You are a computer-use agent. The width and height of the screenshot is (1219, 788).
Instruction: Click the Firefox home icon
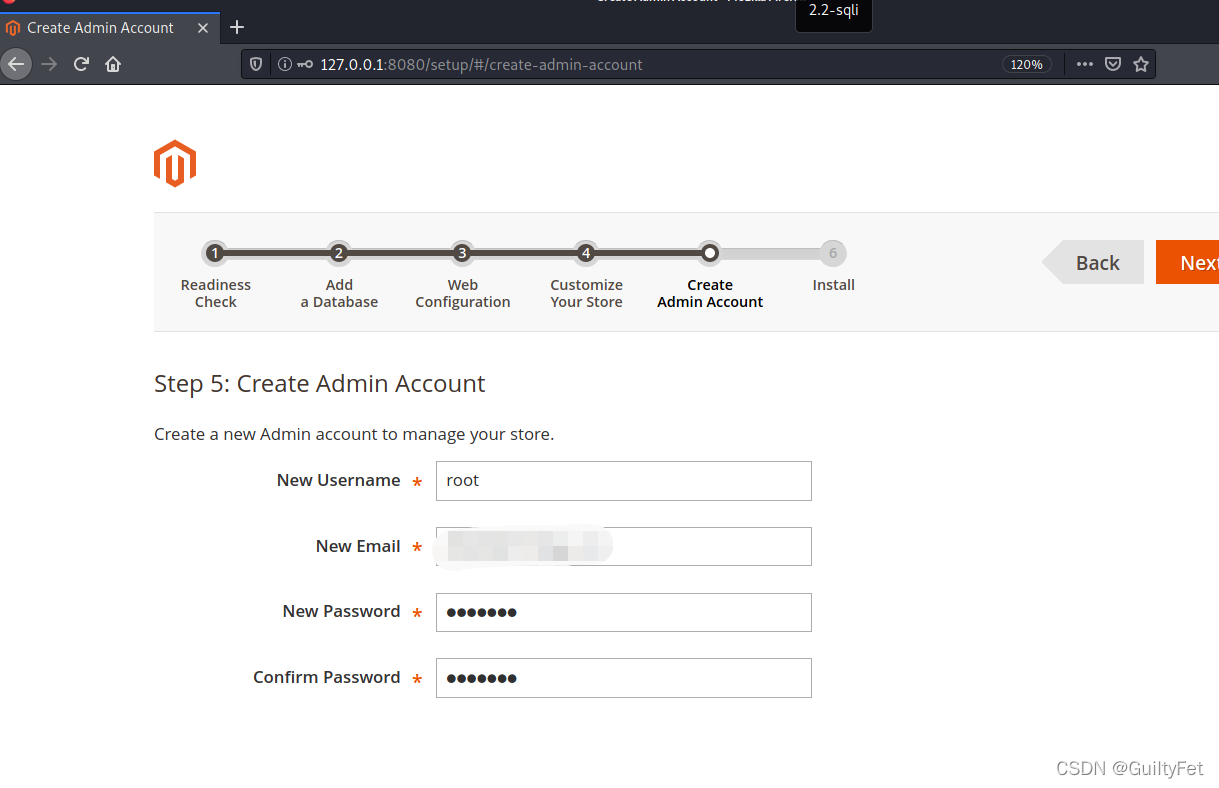click(x=112, y=64)
